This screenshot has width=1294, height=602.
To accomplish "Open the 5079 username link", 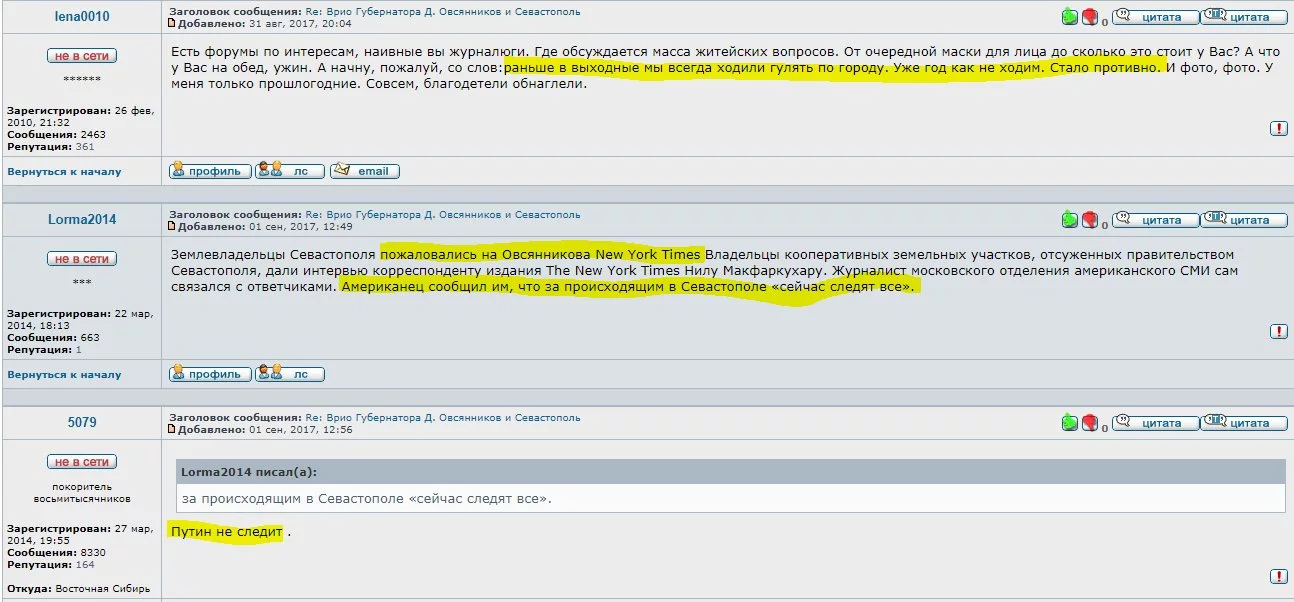I will pos(82,423).
